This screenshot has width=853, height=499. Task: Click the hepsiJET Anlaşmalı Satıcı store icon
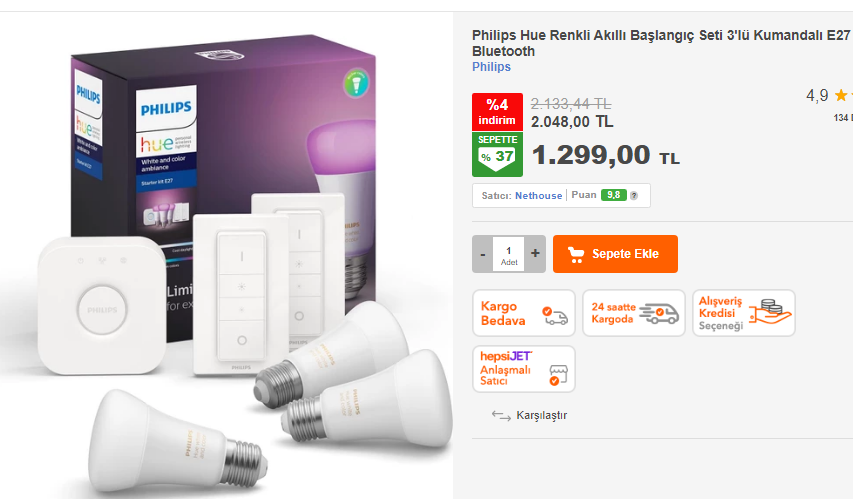pyautogui.click(x=558, y=375)
